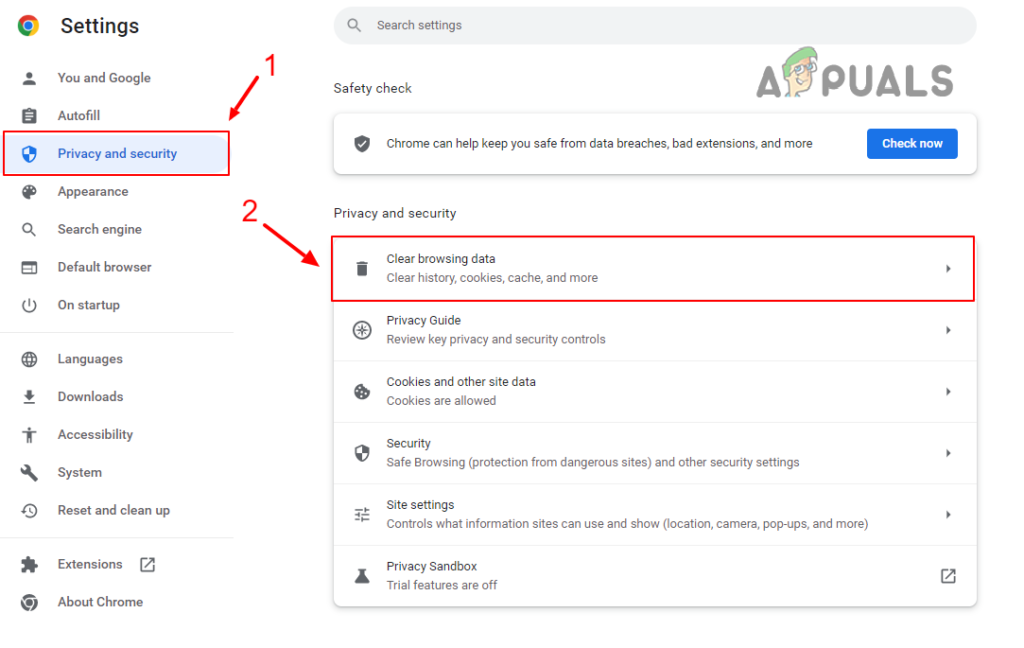Select the Clear browsing data trash icon
This screenshot has width=1024, height=648.
362,268
